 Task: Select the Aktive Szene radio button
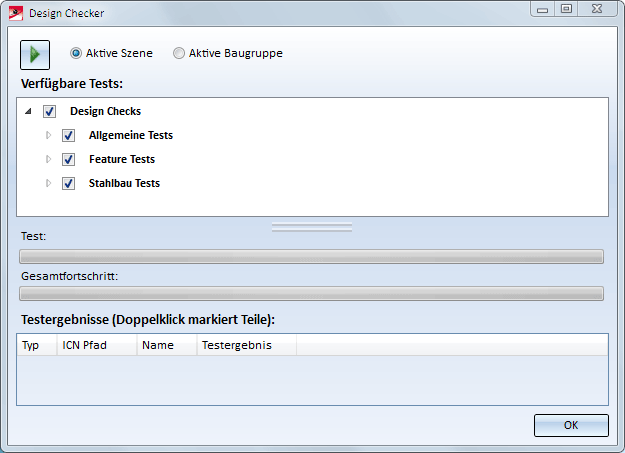pyautogui.click(x=76, y=53)
